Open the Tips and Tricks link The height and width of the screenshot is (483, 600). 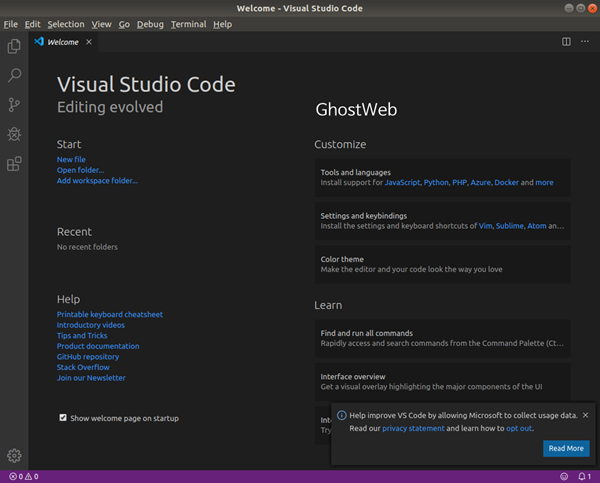82,336
